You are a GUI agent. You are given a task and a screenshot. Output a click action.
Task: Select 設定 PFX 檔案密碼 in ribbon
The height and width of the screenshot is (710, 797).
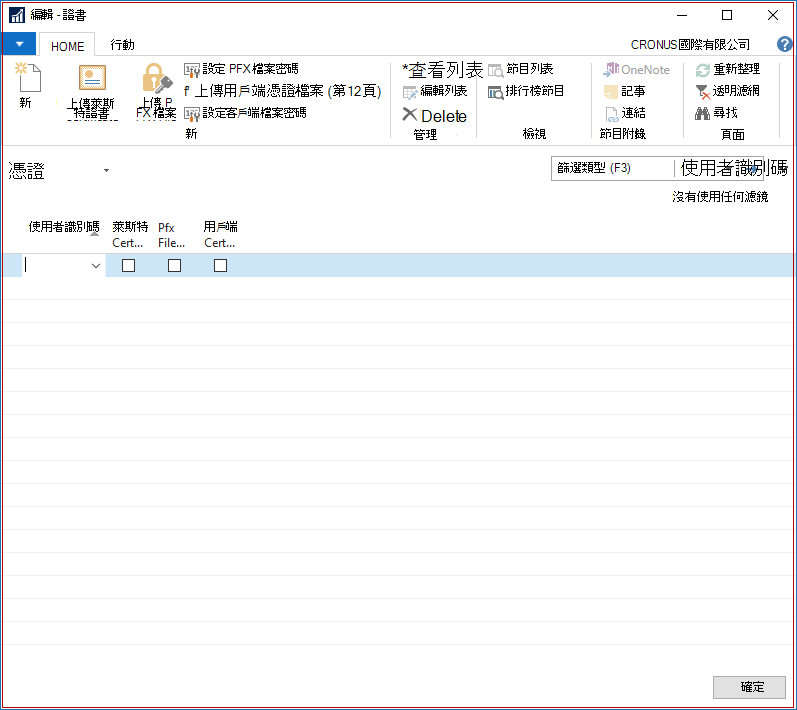pyautogui.click(x=241, y=69)
